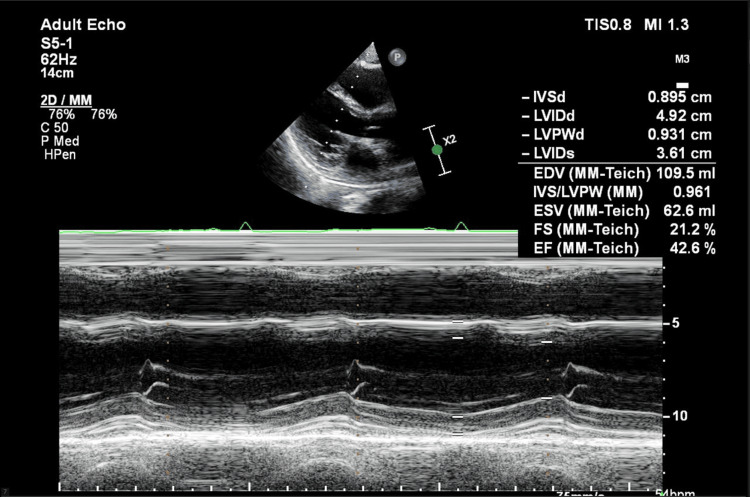750x497 pixels.
Task: Select the S5-1 transducer label
Action: (x=57, y=44)
